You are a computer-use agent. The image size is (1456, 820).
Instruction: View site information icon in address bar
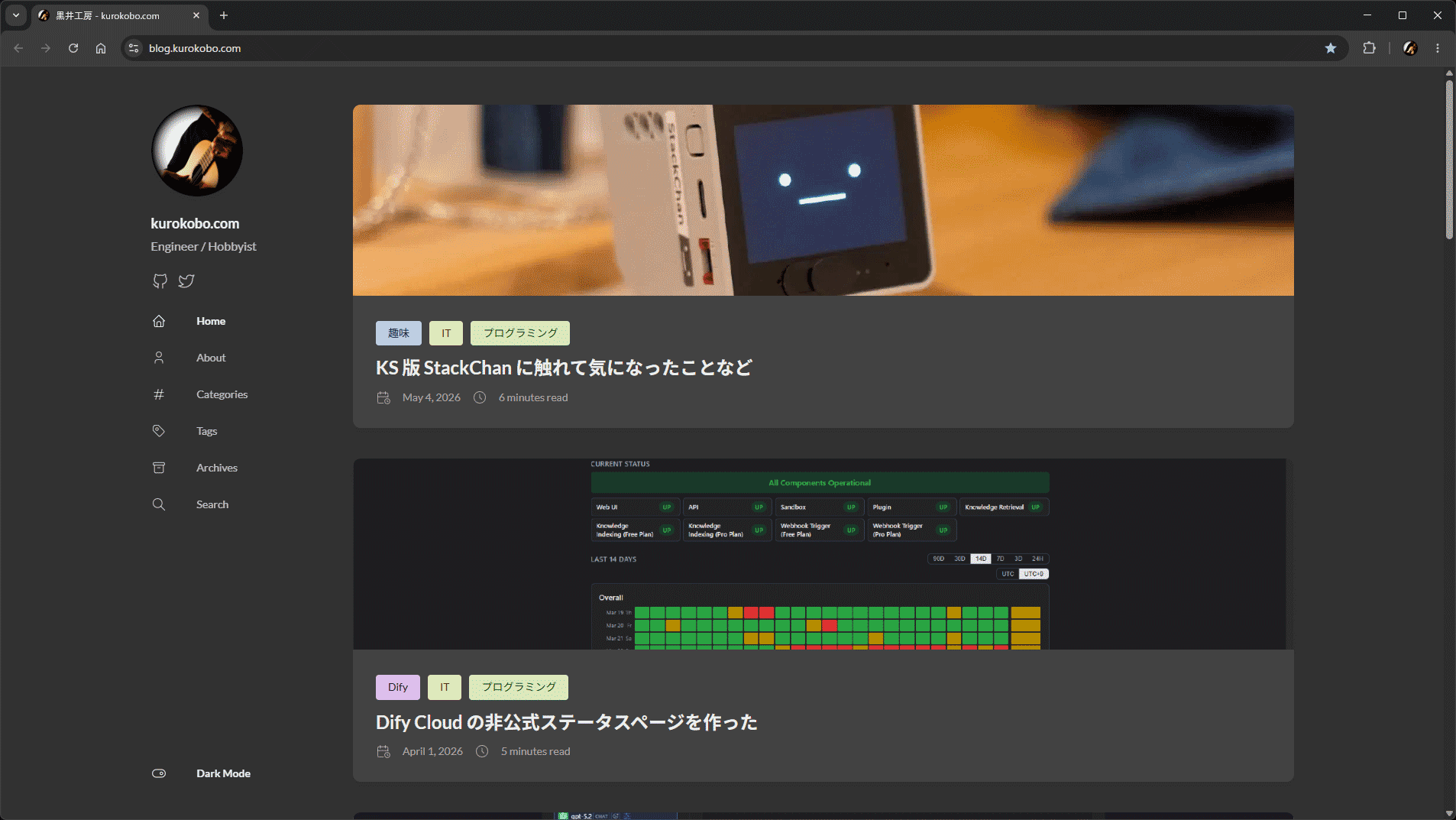click(134, 48)
